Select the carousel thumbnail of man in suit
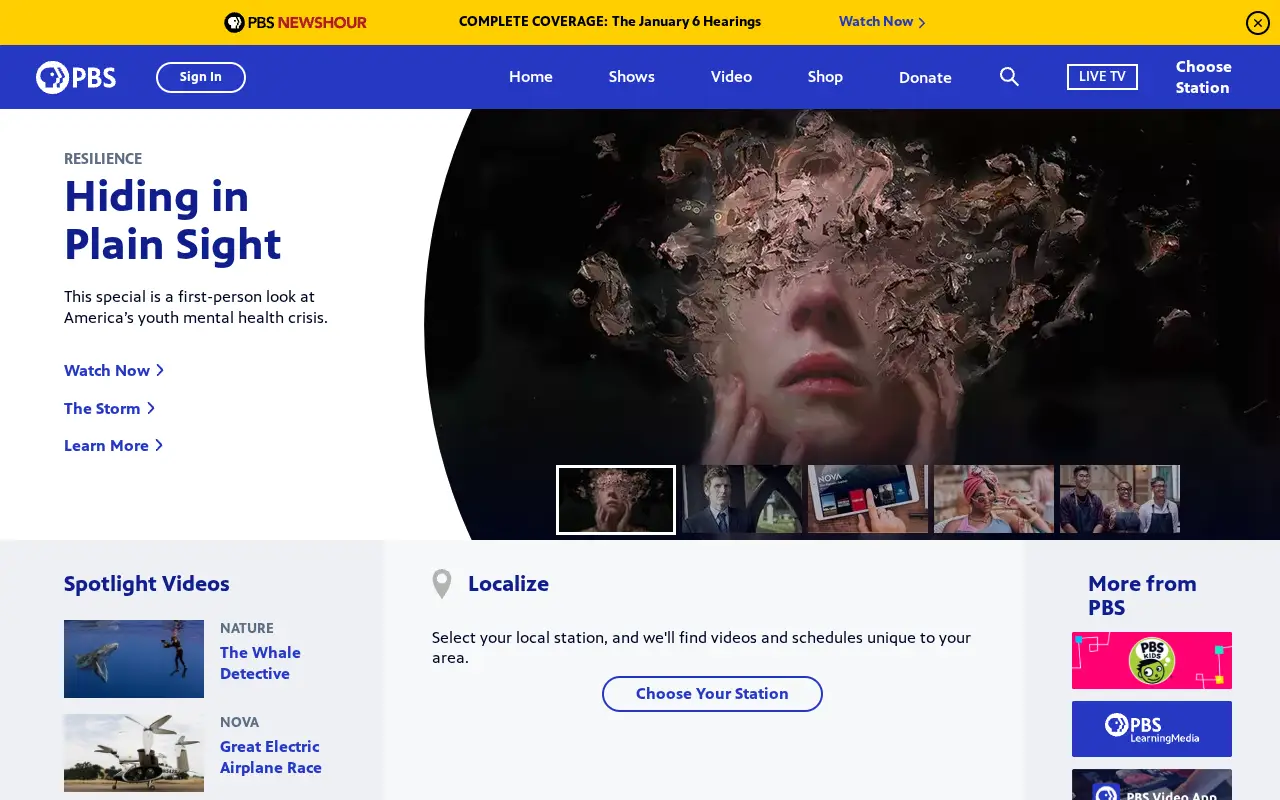 pos(742,499)
